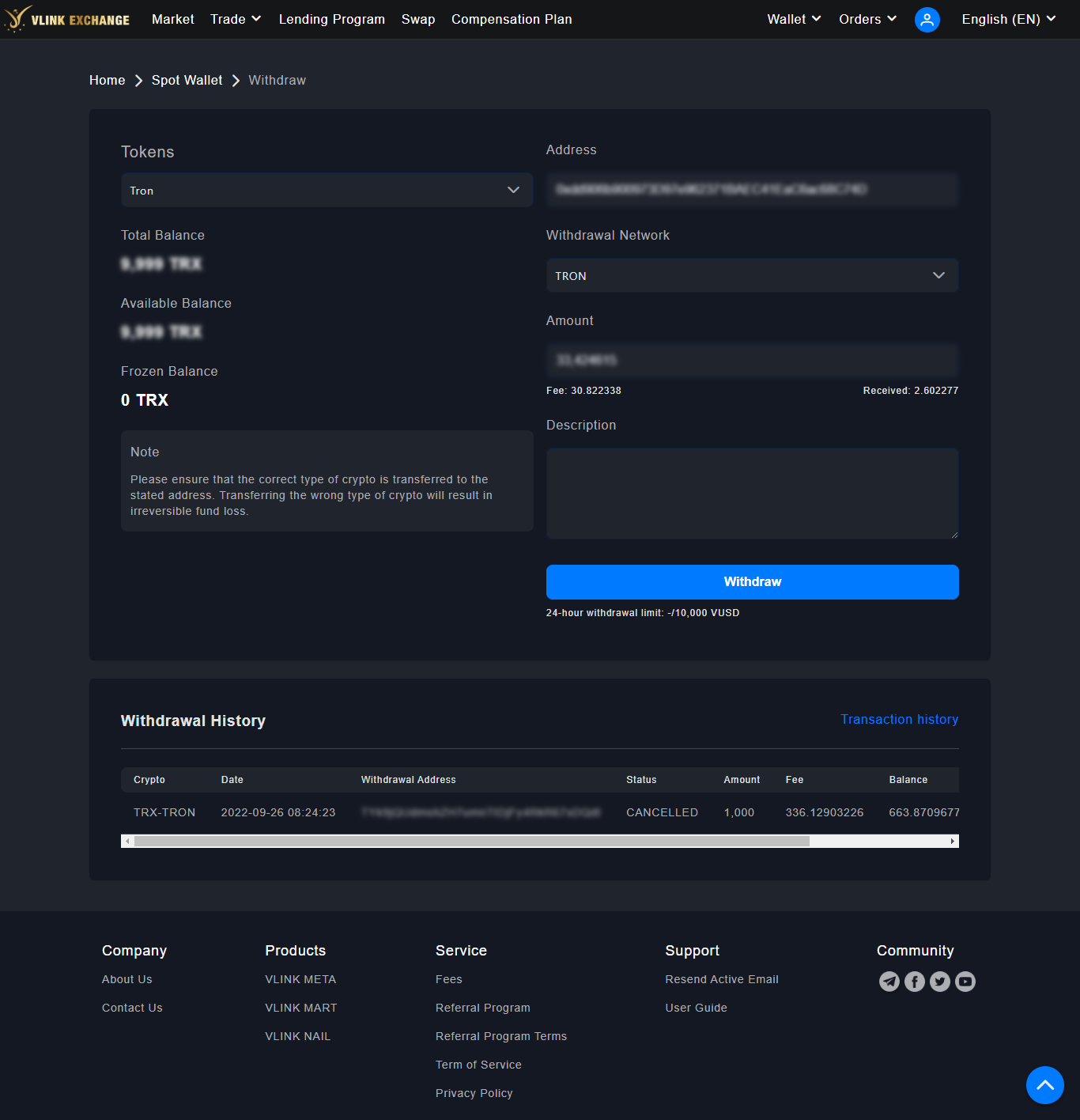The height and width of the screenshot is (1120, 1080).
Task: Open the Twitter community icon
Action: point(940,982)
